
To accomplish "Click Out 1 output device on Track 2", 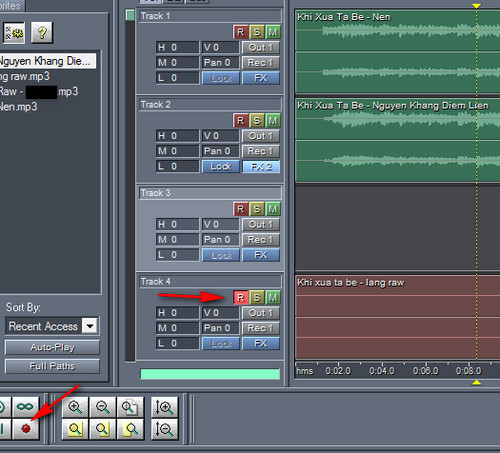I will pyautogui.click(x=261, y=136).
